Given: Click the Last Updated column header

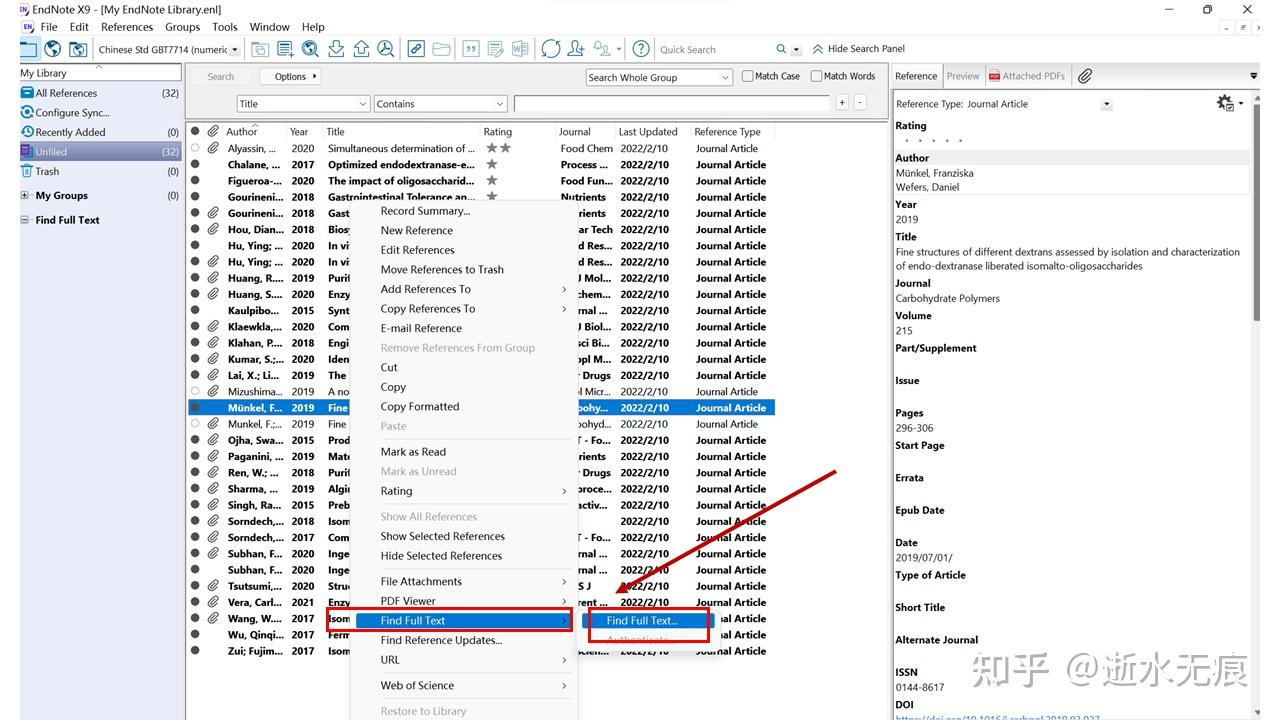Looking at the screenshot, I should click(x=650, y=131).
